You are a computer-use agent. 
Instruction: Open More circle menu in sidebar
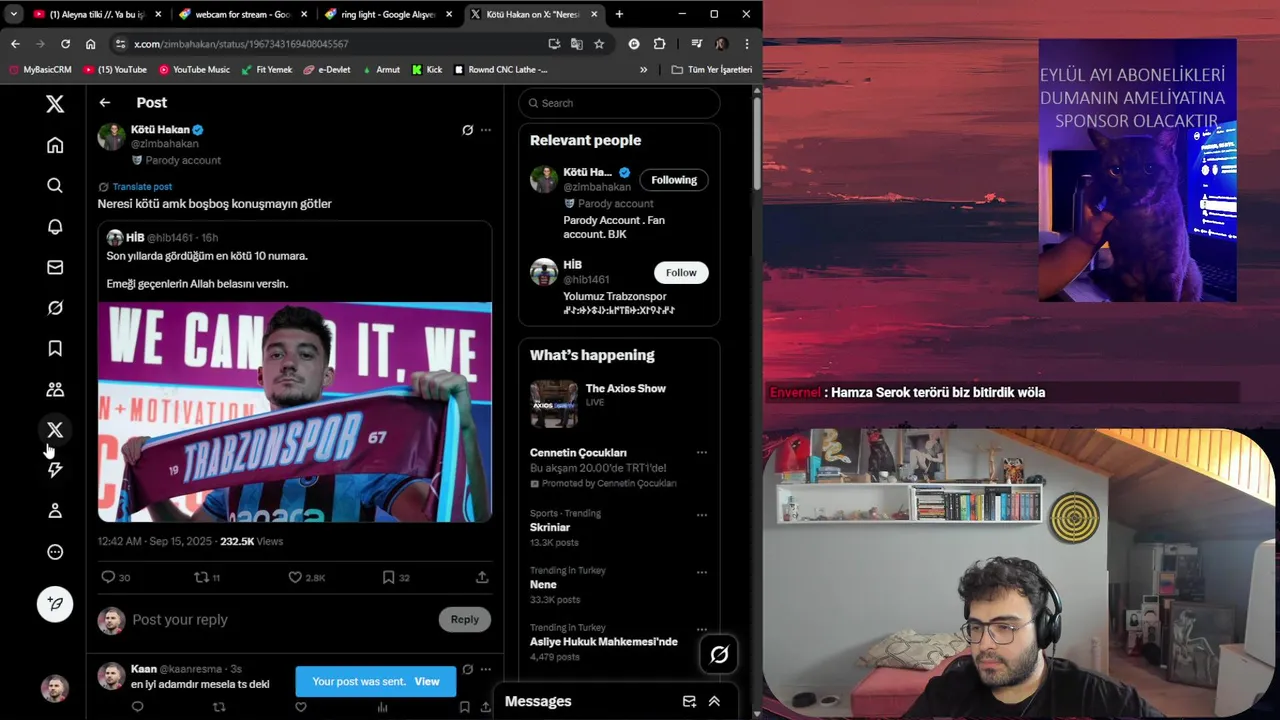pos(55,552)
